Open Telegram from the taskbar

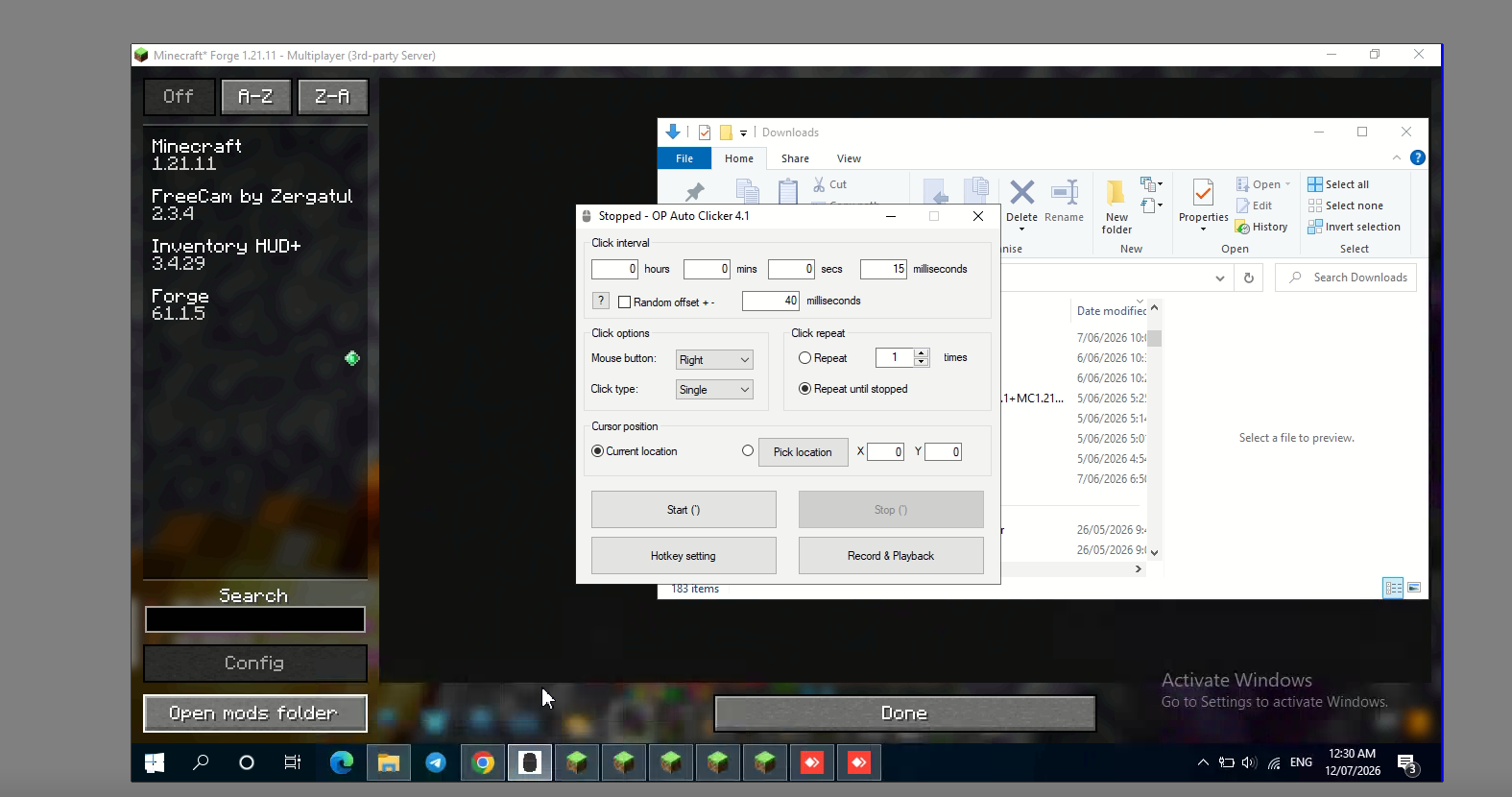[x=436, y=762]
